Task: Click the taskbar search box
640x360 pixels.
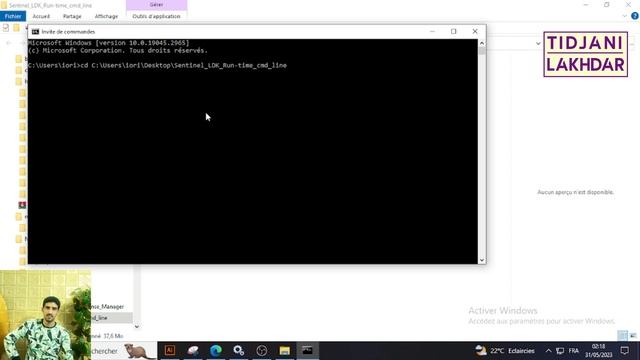Action: [124, 351]
